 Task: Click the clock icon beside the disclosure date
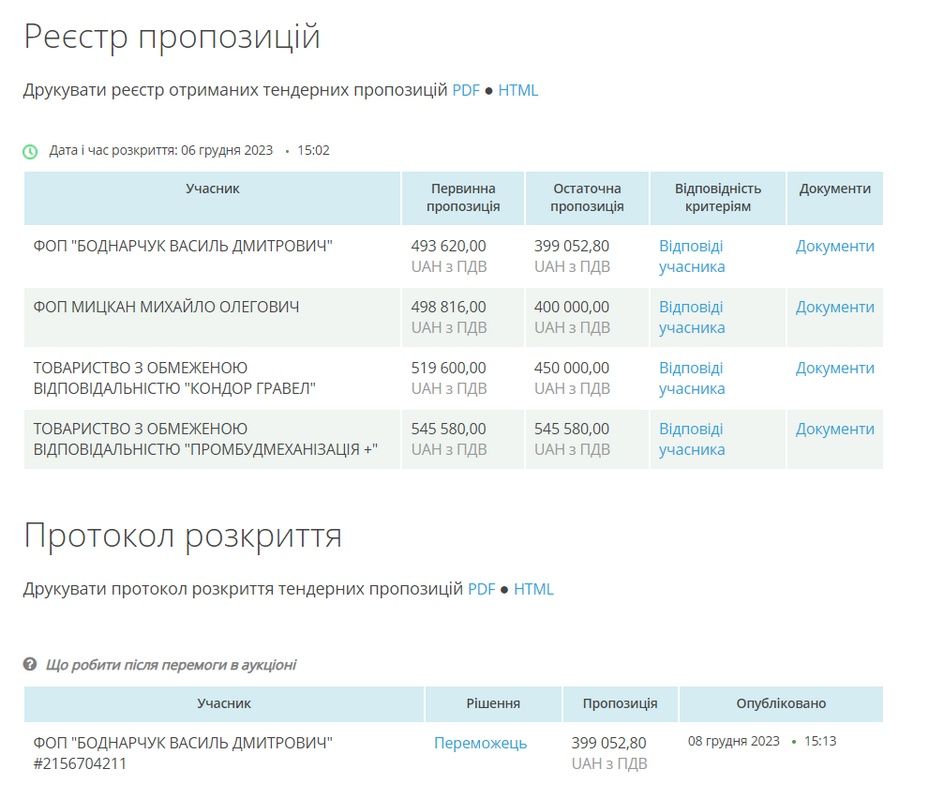pos(30,150)
